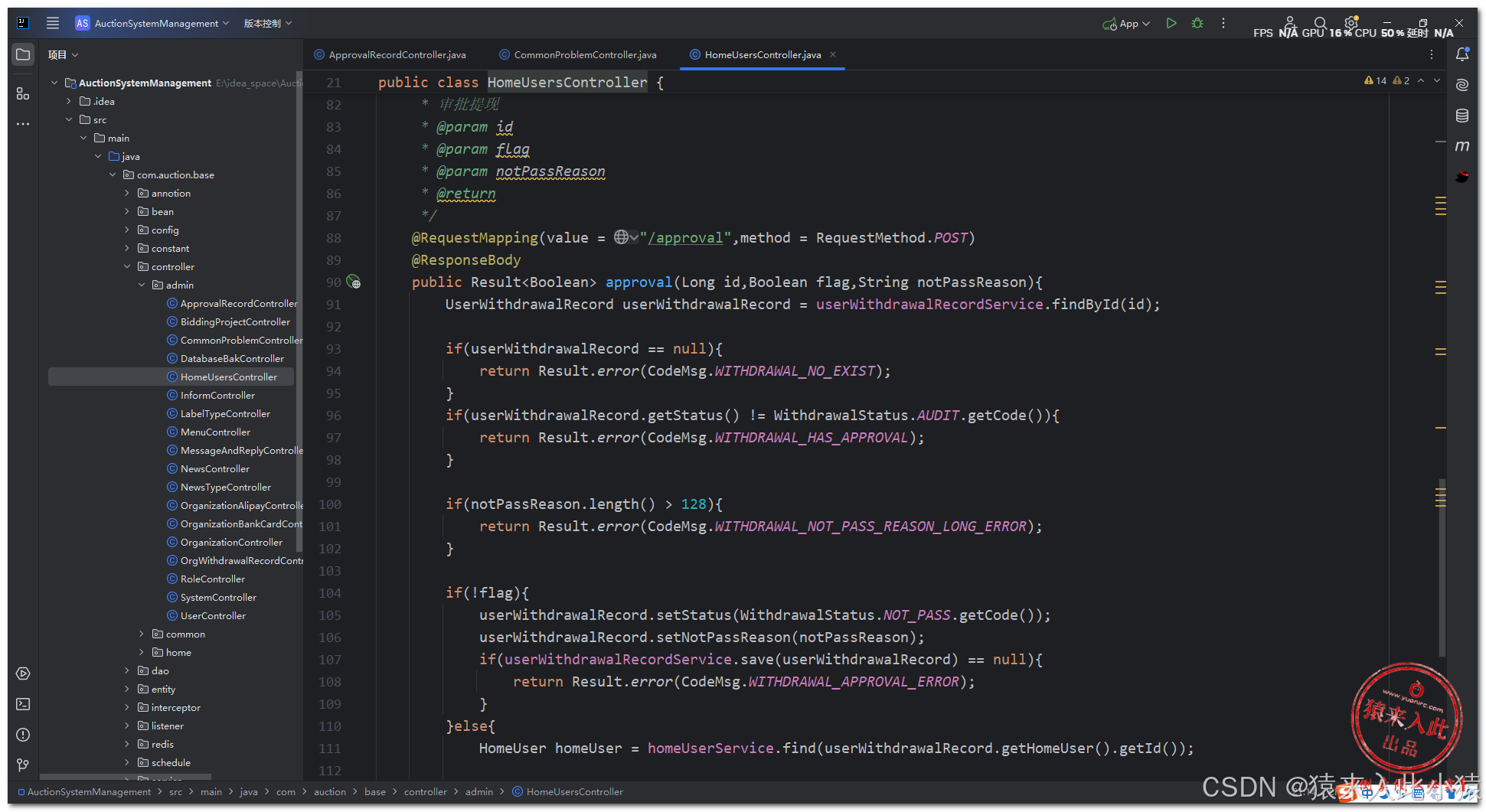Open the 版本控制 version control dropdown
The height and width of the screenshot is (812, 1486).
[268, 23]
